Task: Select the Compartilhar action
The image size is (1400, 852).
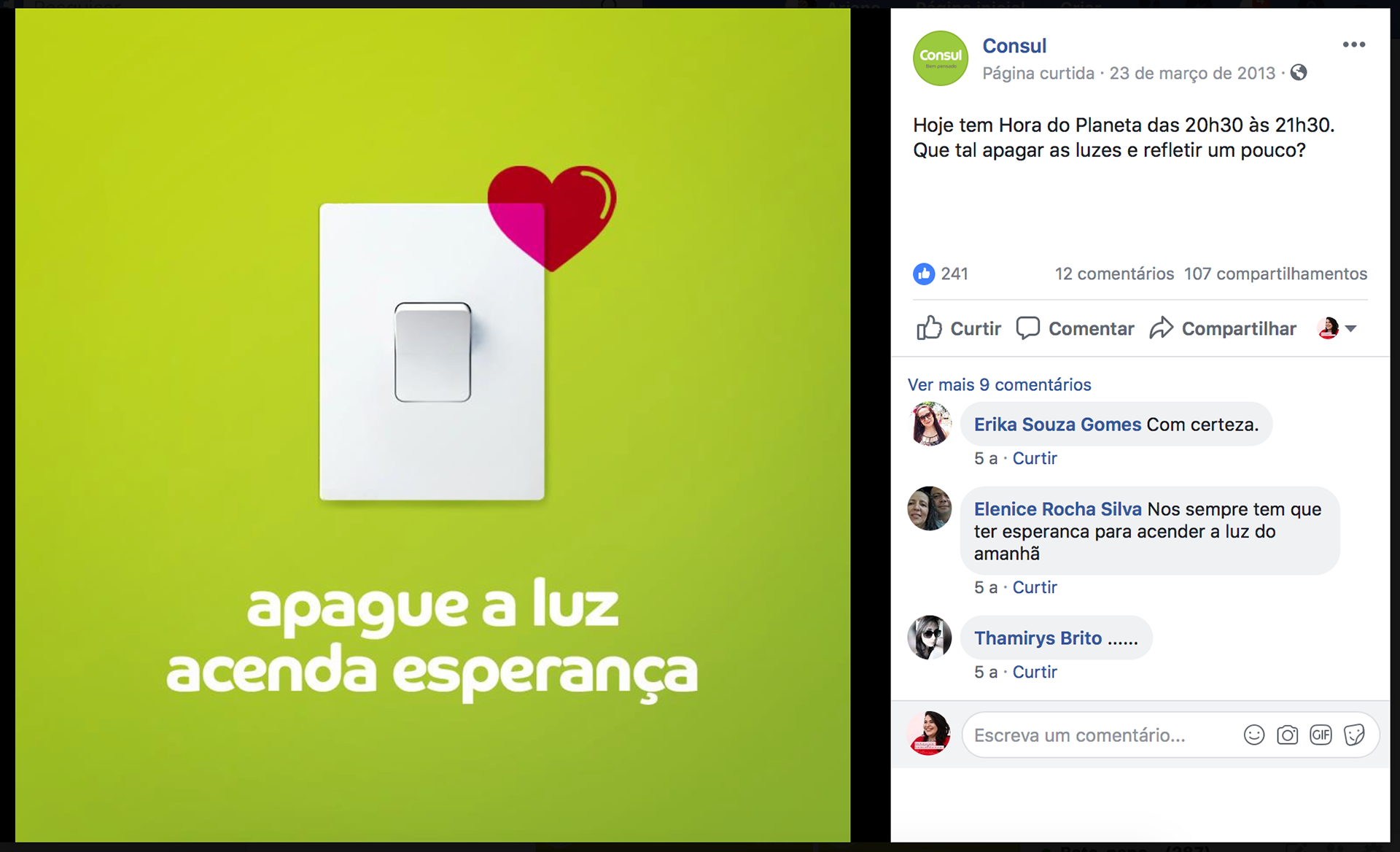Action: pyautogui.click(x=1223, y=328)
